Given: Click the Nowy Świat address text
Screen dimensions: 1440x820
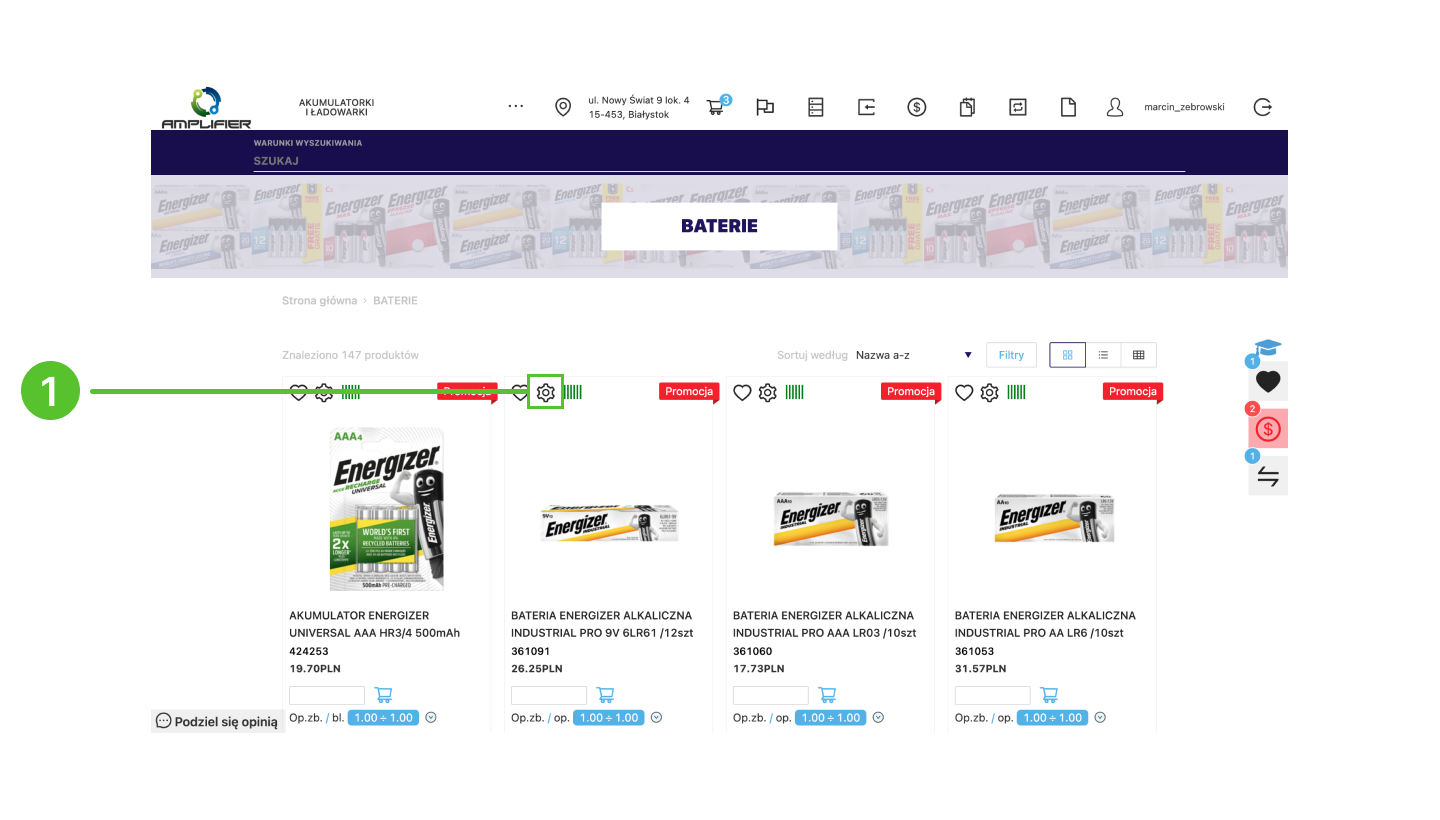Looking at the screenshot, I should click(x=638, y=107).
